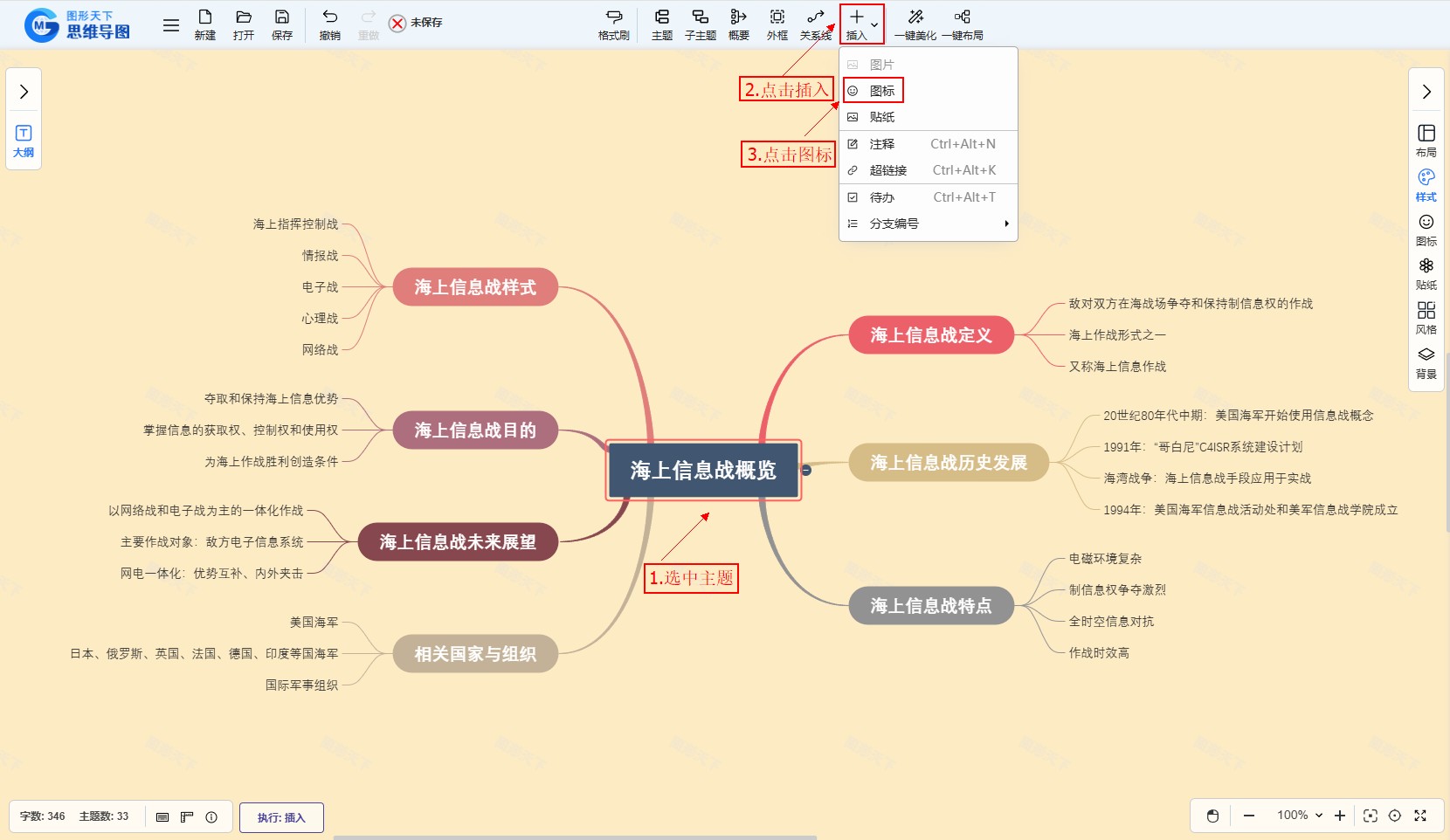
Task: Click 一键美化 magic wand icon
Action: coord(915,24)
